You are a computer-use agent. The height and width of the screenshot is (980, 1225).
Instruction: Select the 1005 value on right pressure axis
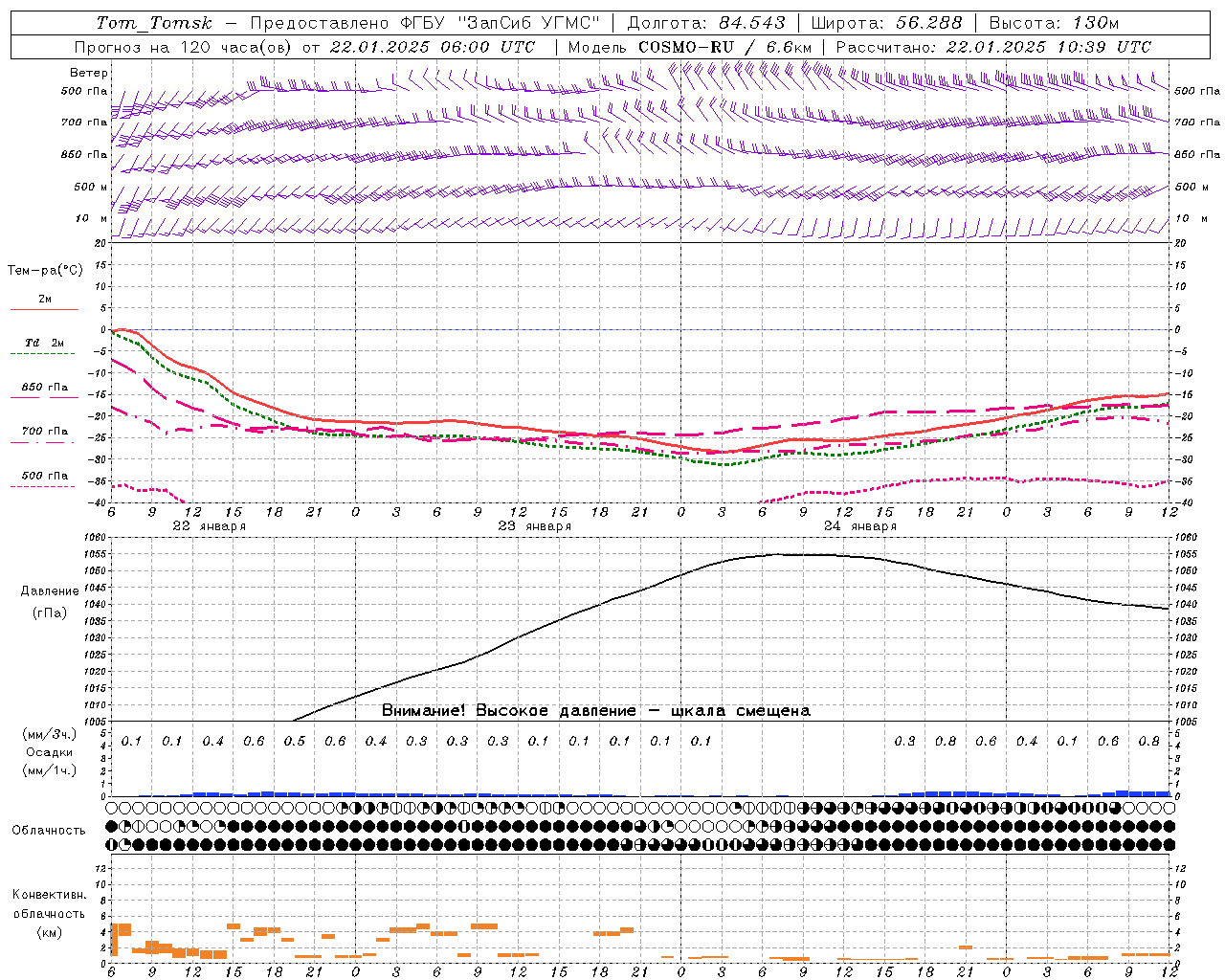click(x=1186, y=722)
